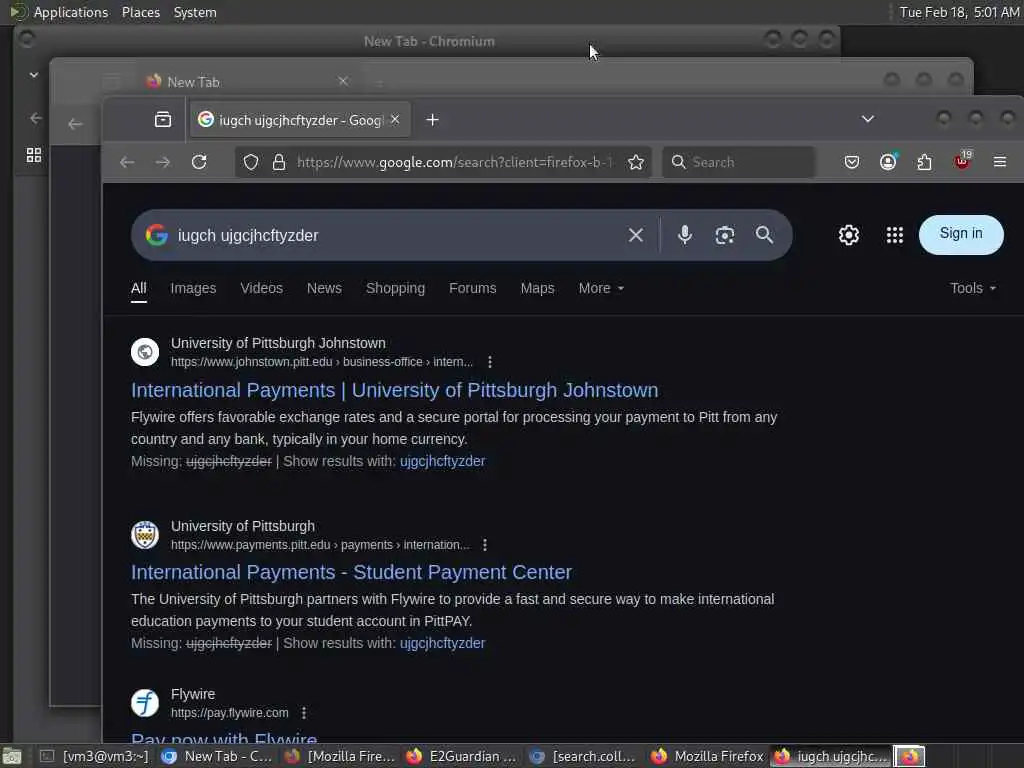
Task: Open the Firefox hamburger menu
Action: coord(999,161)
